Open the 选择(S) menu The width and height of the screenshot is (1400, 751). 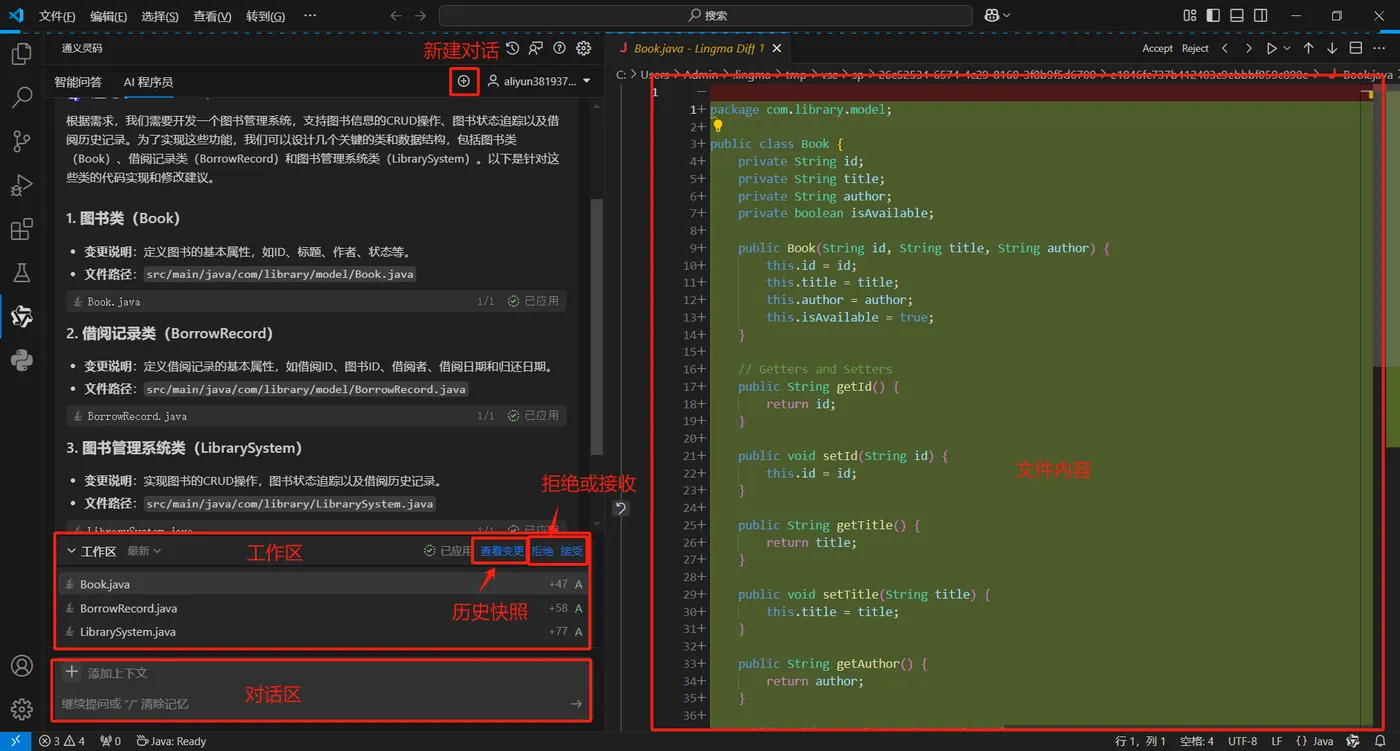[x=160, y=16]
